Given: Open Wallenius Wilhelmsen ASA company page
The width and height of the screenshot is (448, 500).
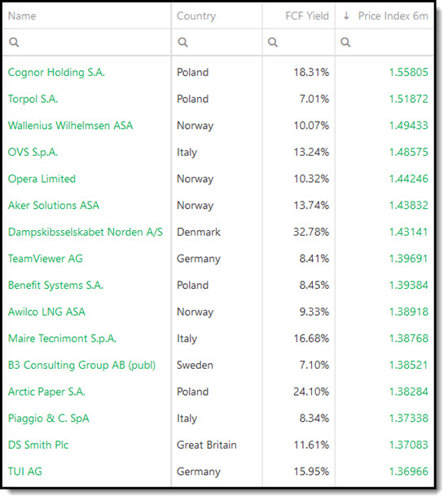Looking at the screenshot, I should click(70, 126).
